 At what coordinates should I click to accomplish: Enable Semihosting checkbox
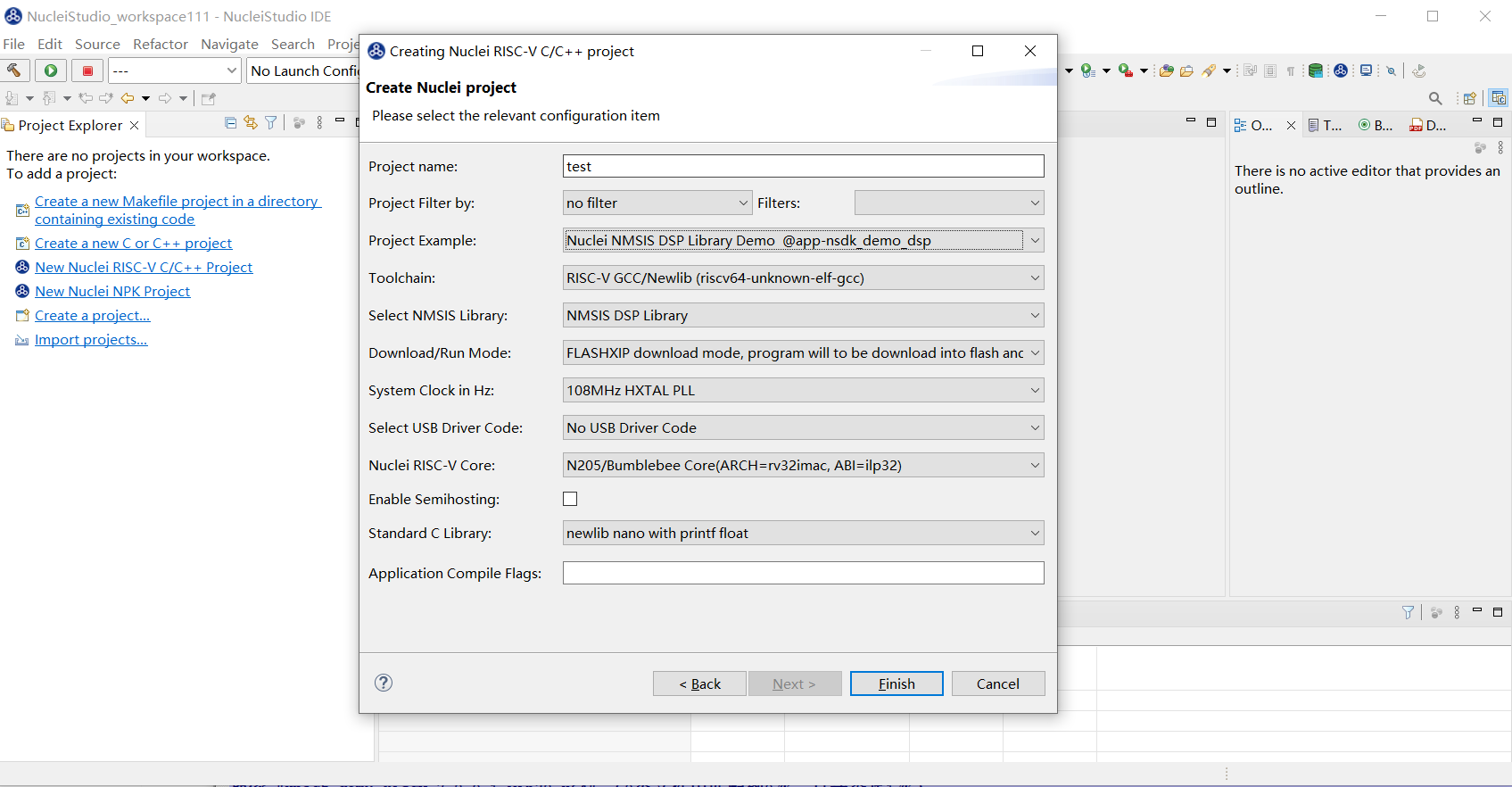click(x=570, y=499)
